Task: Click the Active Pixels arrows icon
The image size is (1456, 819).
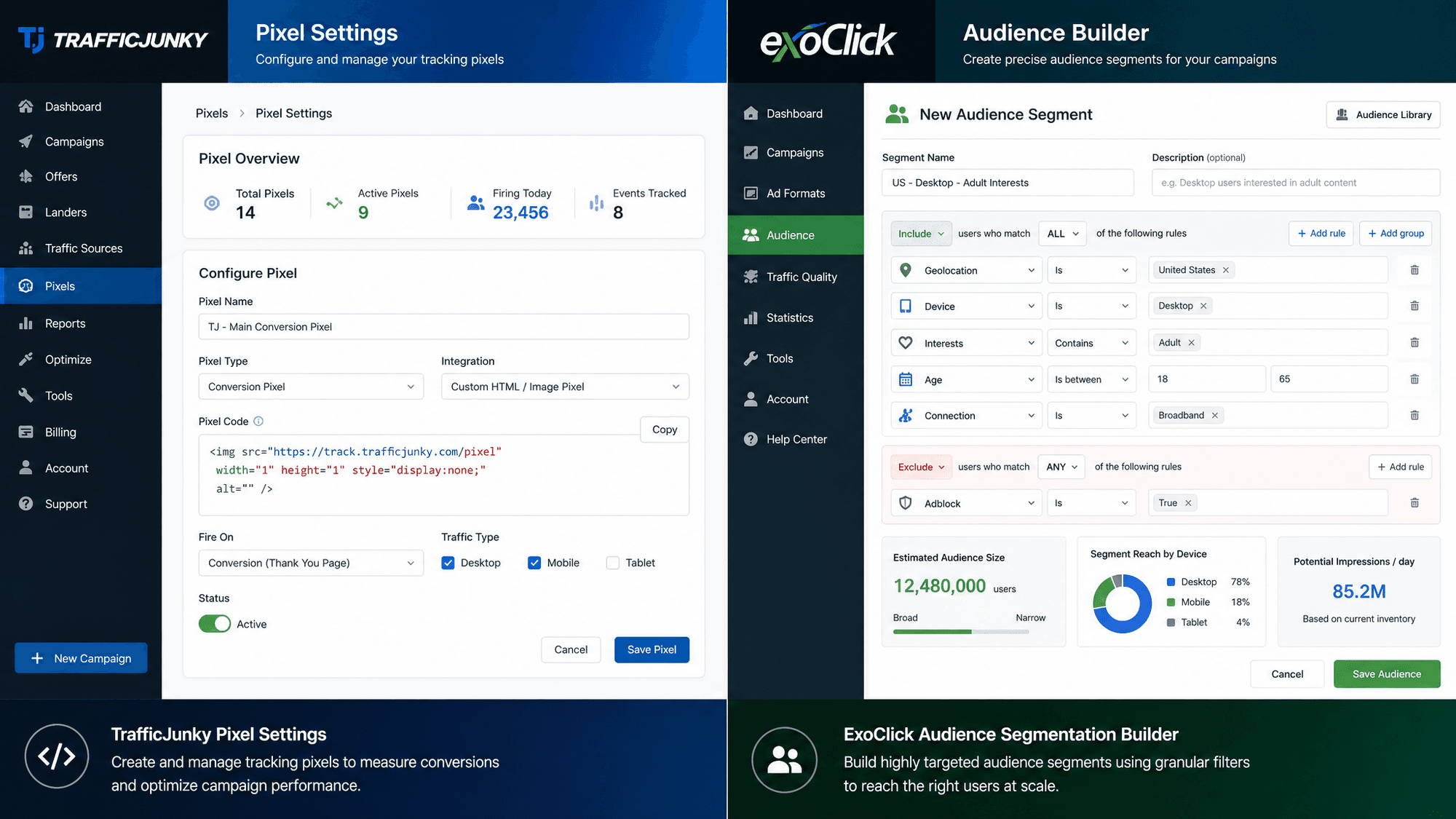Action: coord(334,203)
